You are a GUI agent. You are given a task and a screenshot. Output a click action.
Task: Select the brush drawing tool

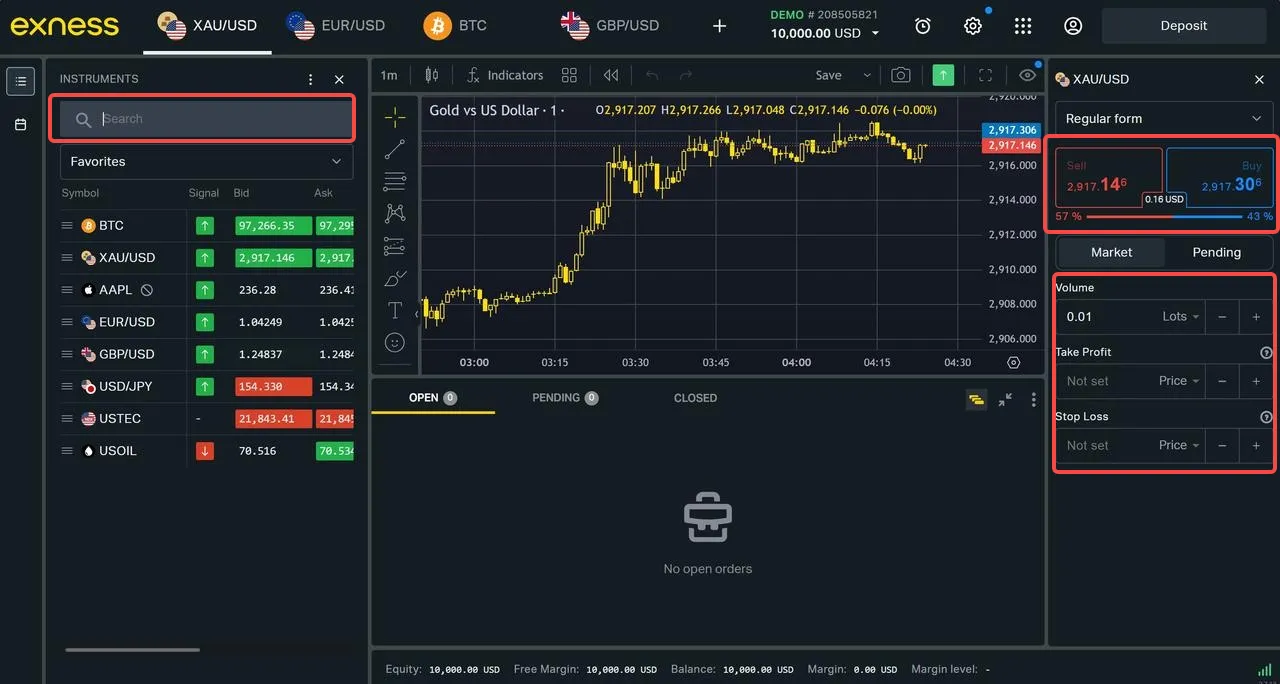(395, 278)
